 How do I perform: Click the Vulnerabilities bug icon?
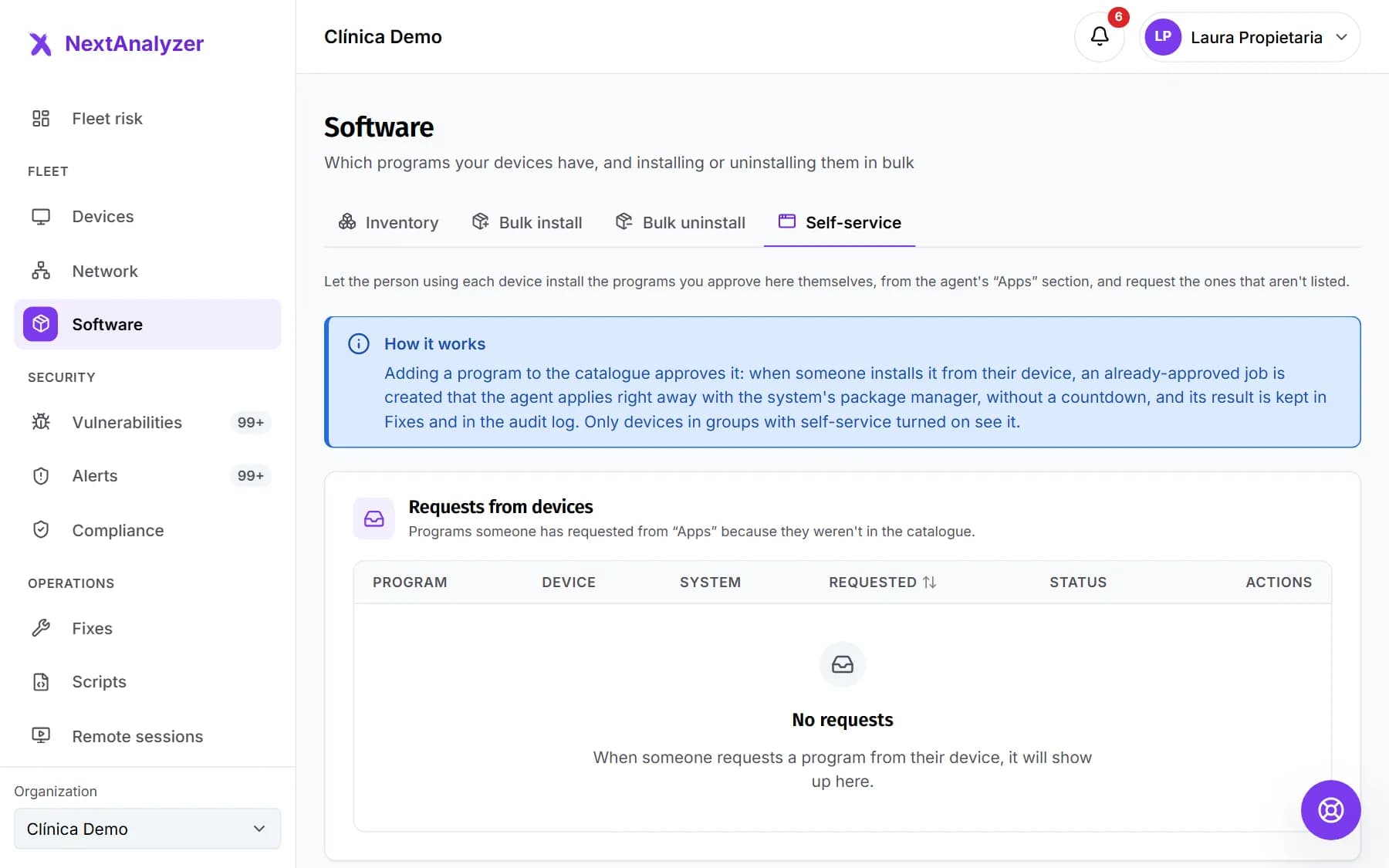(x=41, y=422)
